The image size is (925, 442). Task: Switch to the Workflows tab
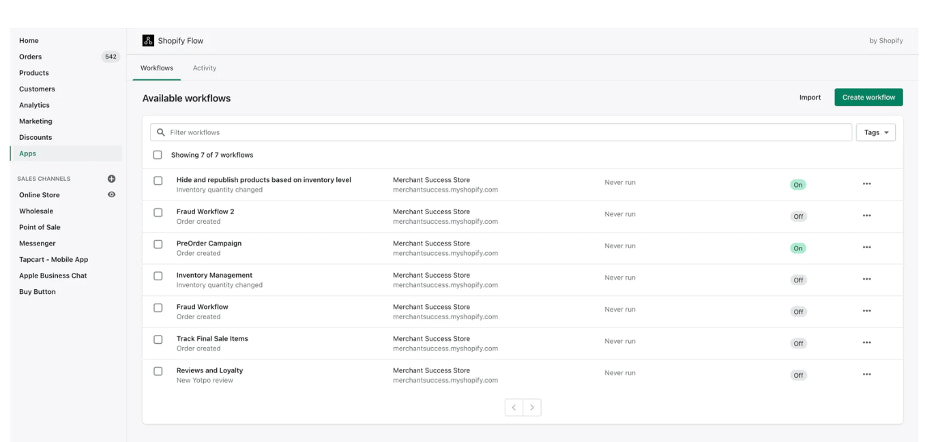tap(157, 68)
